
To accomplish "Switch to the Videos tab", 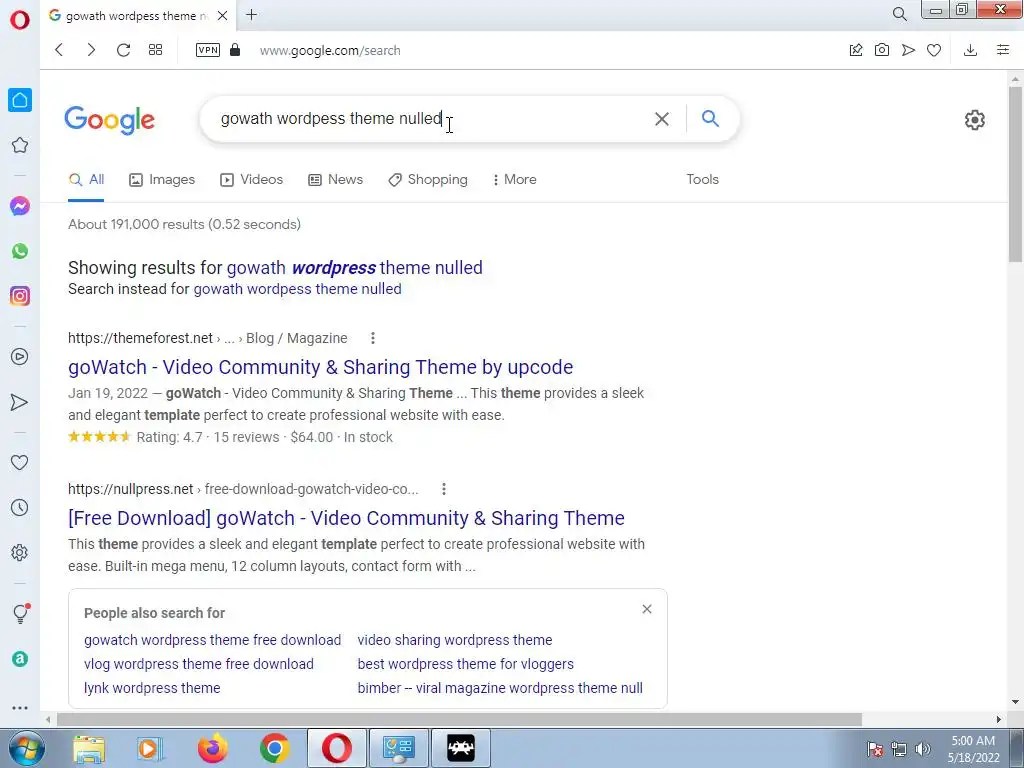I will [x=251, y=180].
